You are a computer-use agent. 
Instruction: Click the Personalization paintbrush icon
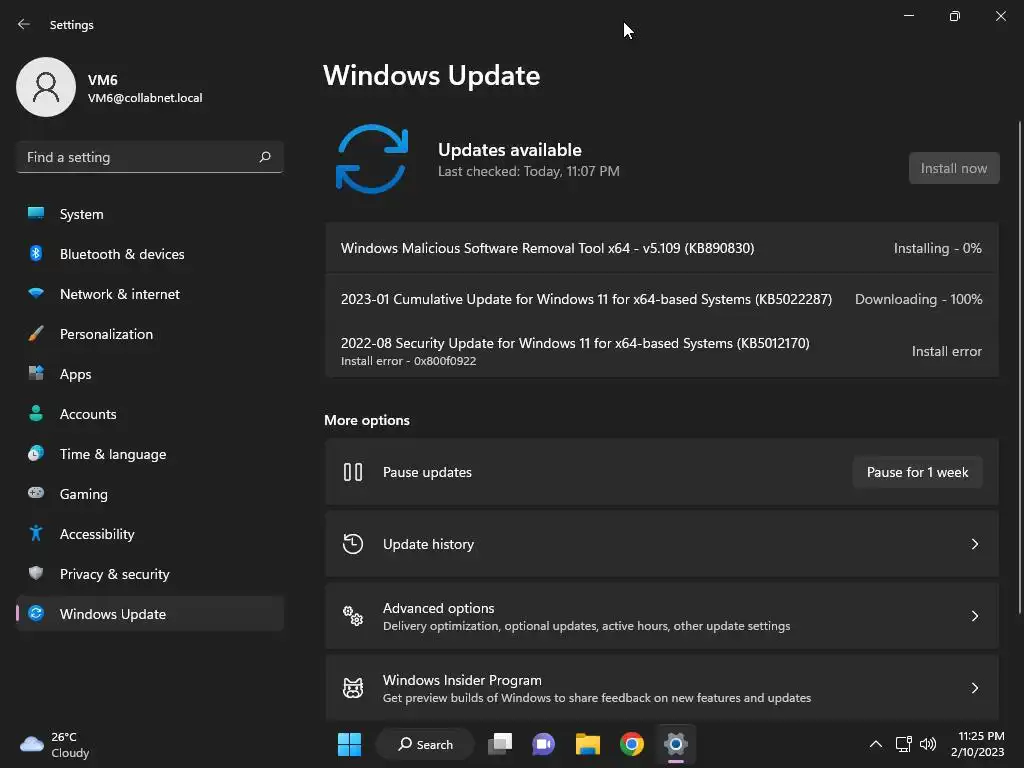pos(36,334)
